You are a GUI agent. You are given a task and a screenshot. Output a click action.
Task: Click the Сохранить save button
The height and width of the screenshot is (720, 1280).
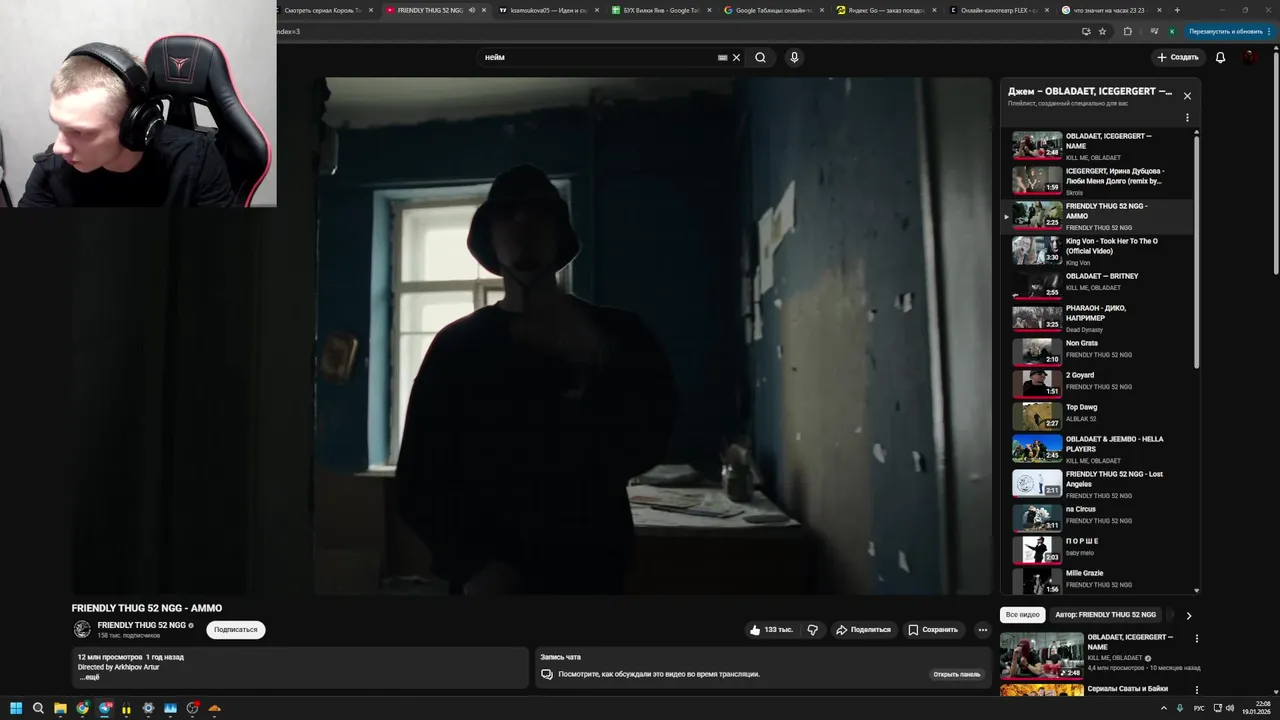(x=933, y=630)
